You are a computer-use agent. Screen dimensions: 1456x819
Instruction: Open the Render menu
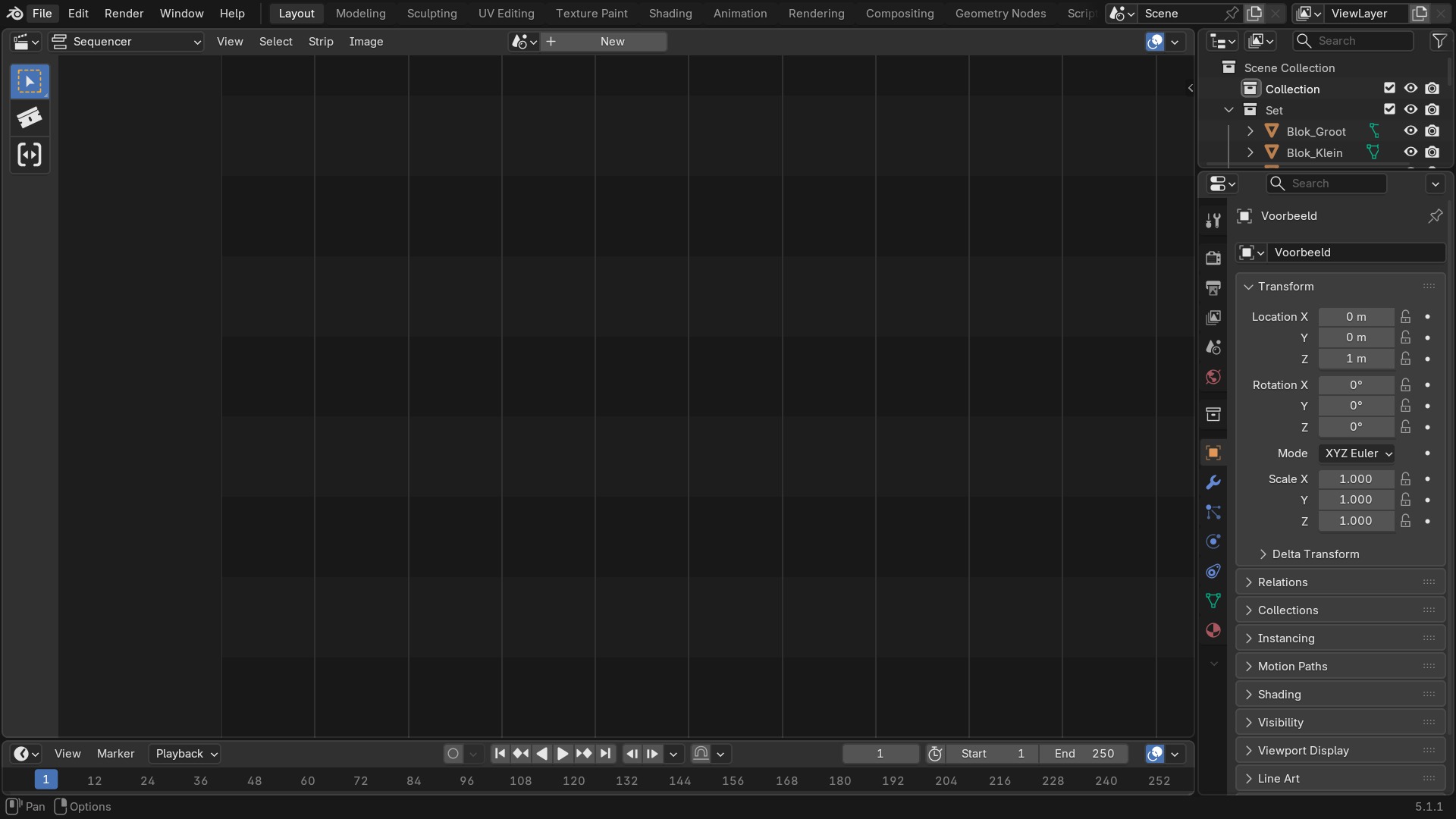[124, 14]
